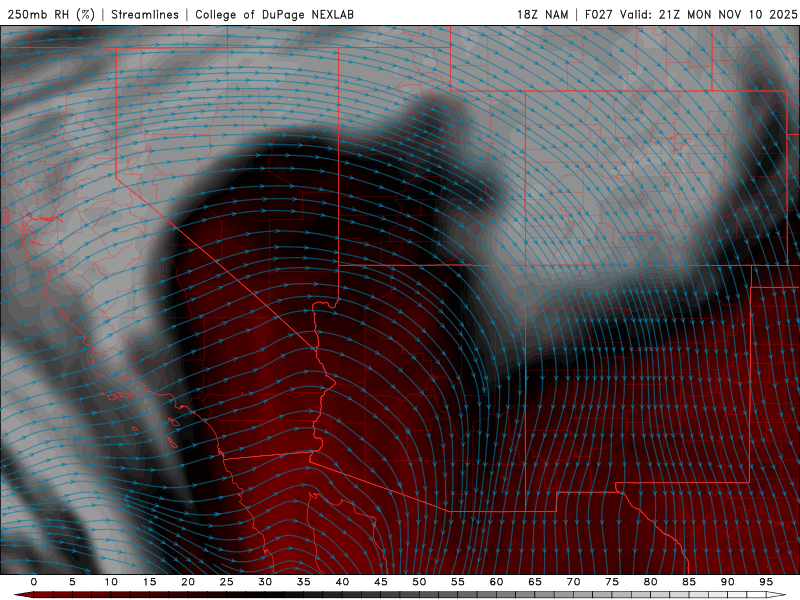This screenshot has height=600, width=800.
Task: Click the '70' colorbar scale label
Action: [x=573, y=582]
